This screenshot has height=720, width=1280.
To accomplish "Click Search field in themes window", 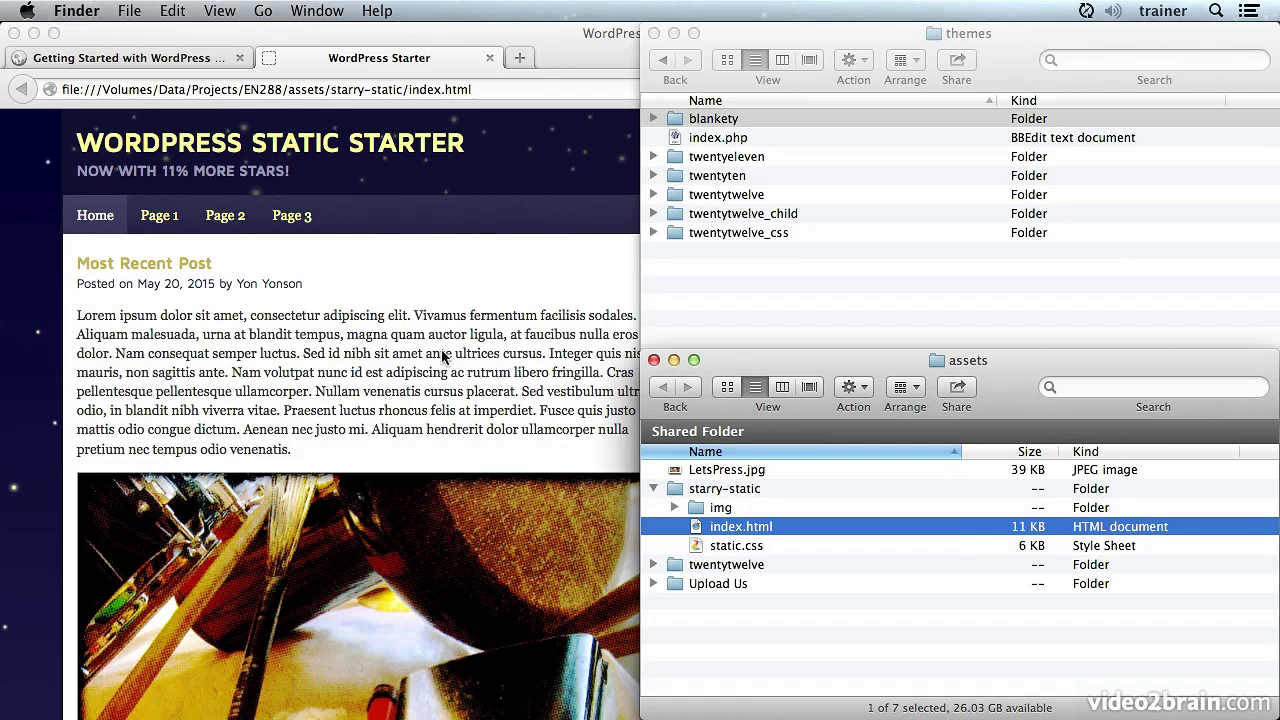I will point(1154,60).
